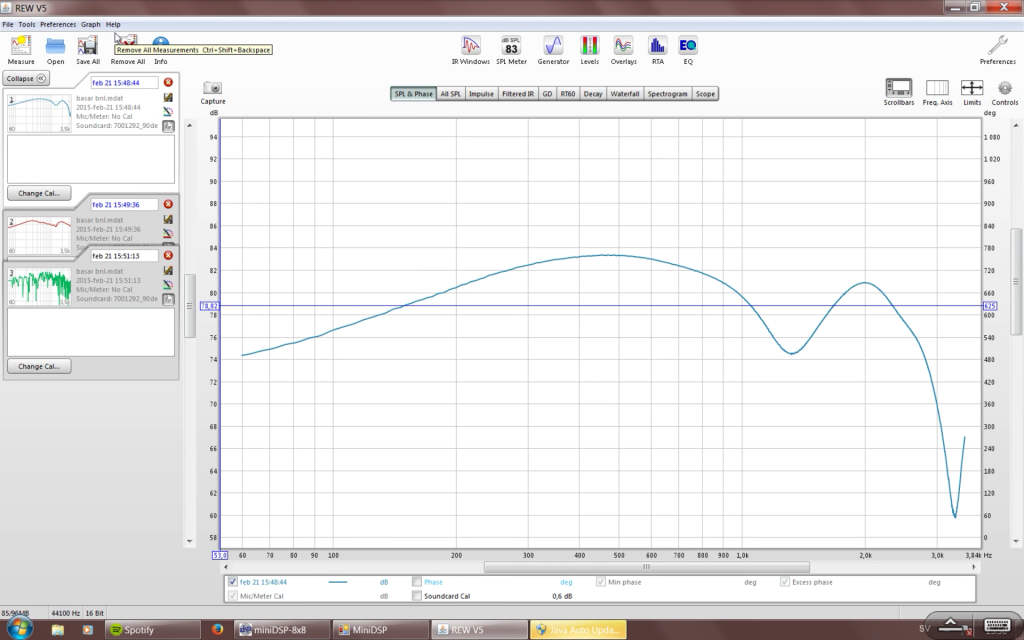This screenshot has height=640, width=1024.
Task: Click IR window icon for measurement 3
Action: pos(168,299)
